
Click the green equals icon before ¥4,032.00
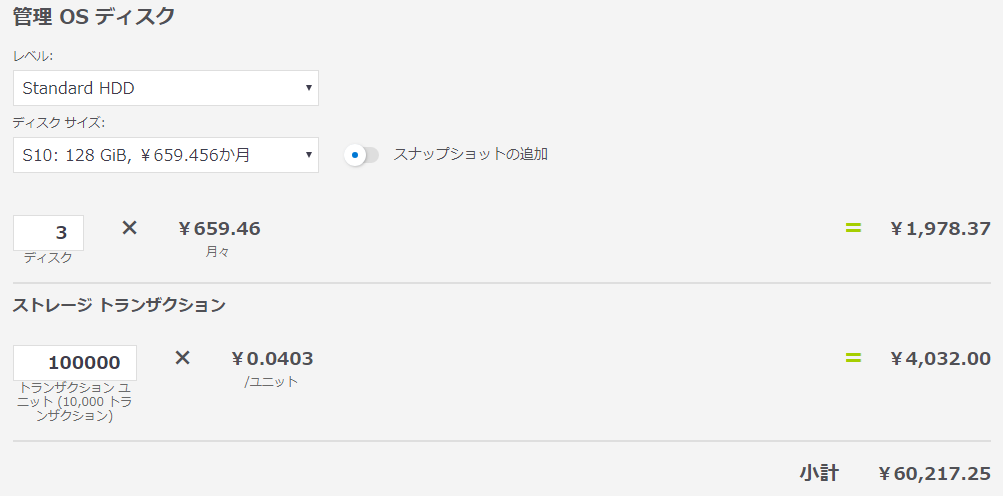click(853, 357)
